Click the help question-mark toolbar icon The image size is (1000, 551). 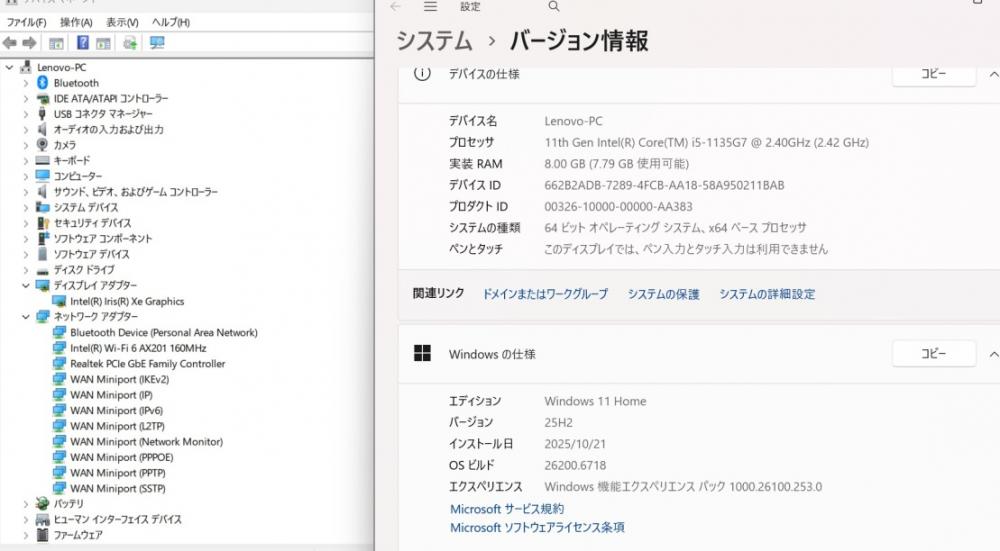(x=83, y=43)
